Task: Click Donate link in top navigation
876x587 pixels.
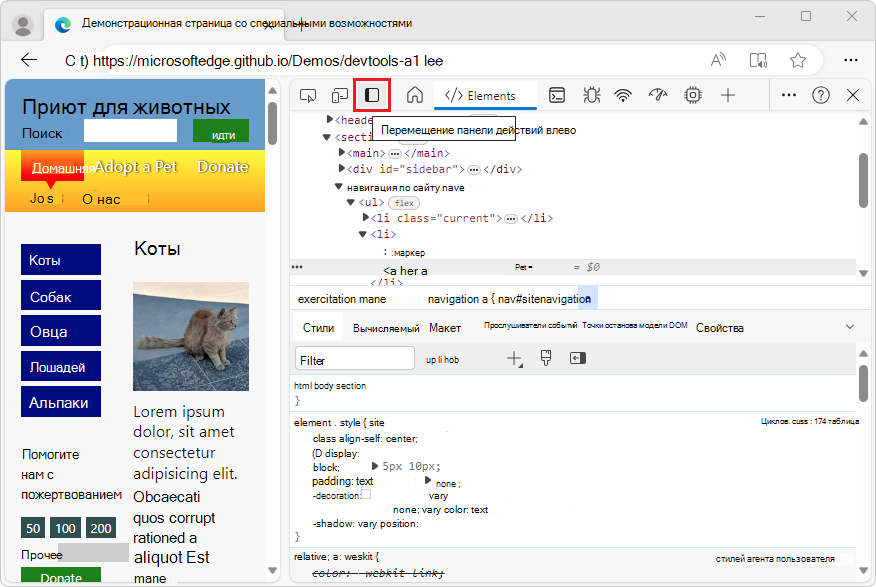Action: coord(223,166)
